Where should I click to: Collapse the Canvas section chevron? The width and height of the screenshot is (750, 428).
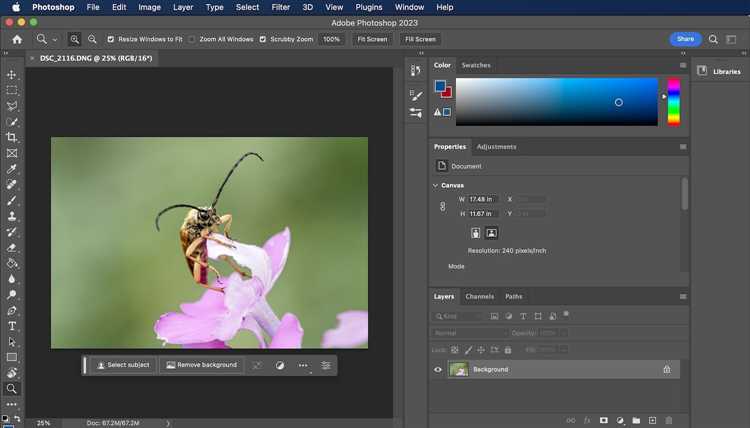(435, 185)
